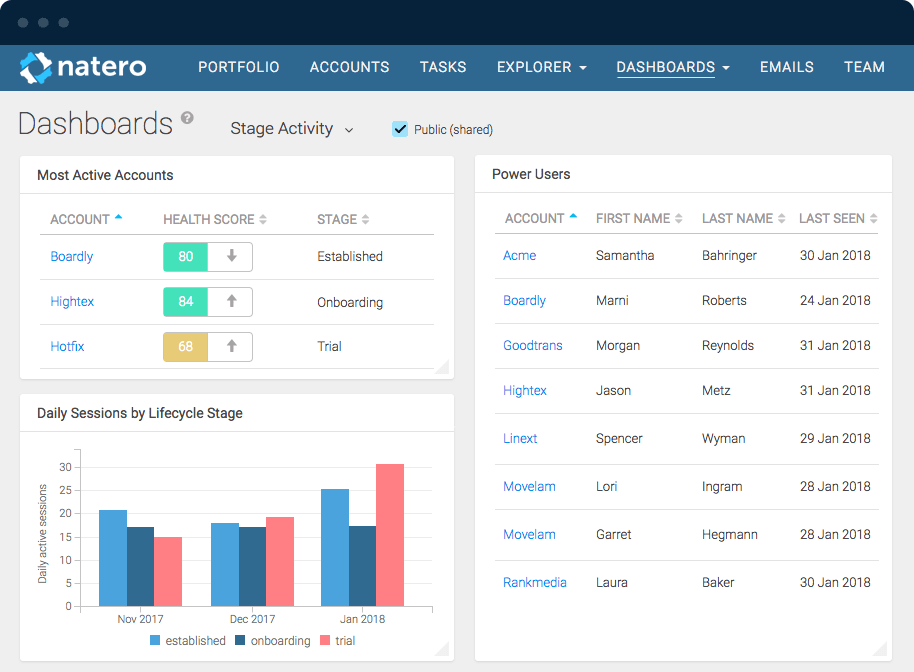Open the Dashboards help question mark icon

(x=187, y=118)
